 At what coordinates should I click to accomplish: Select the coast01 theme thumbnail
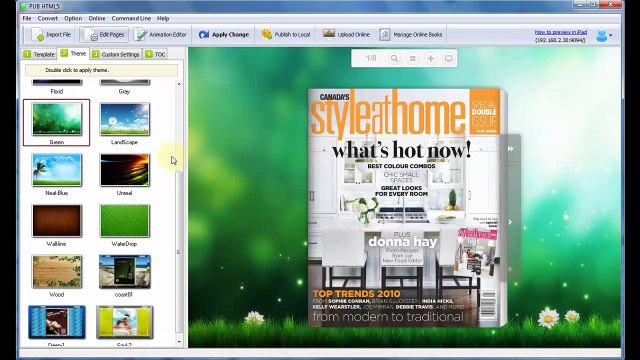pyautogui.click(x=124, y=271)
